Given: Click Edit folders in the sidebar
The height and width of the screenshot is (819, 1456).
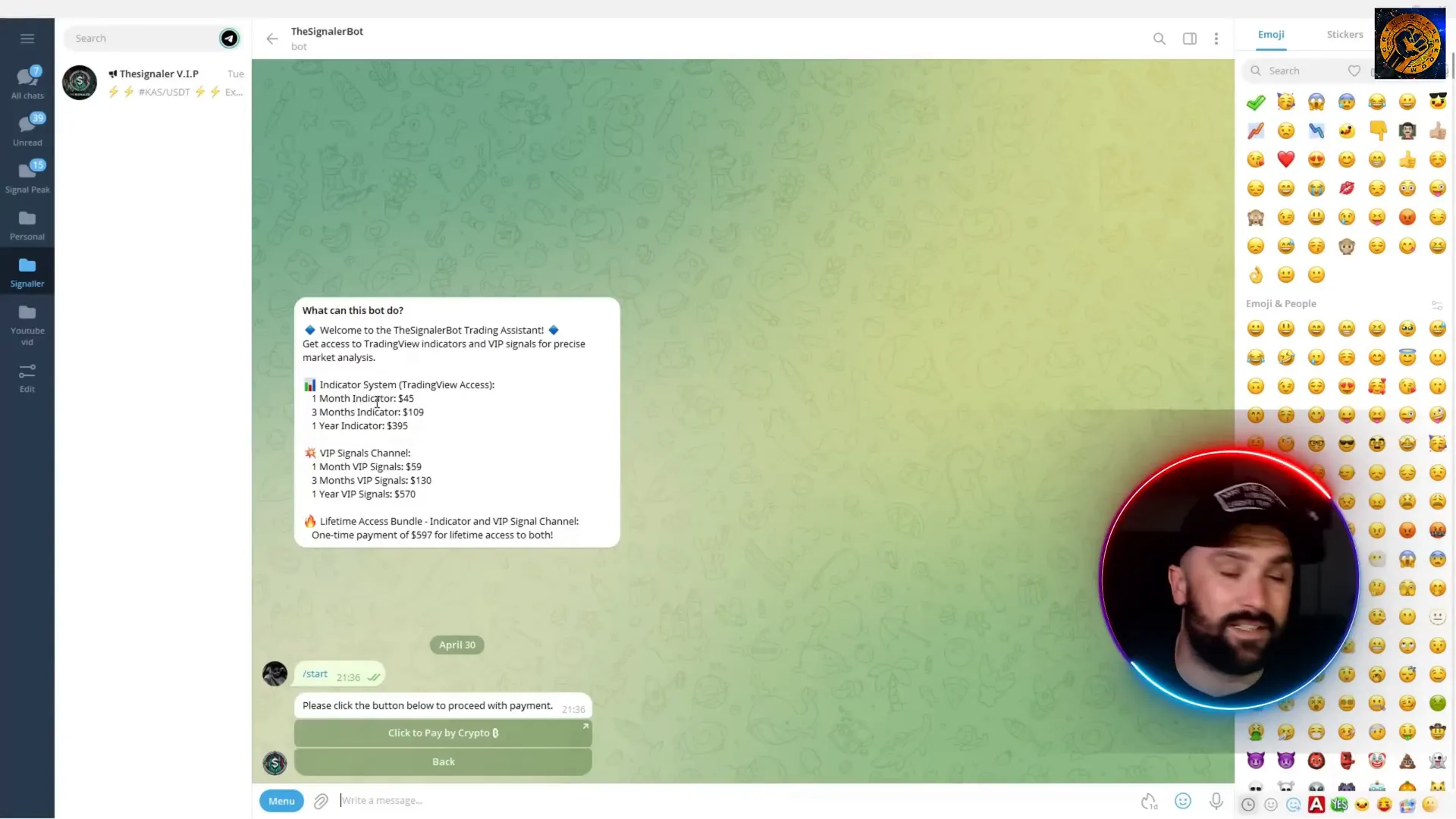Looking at the screenshot, I should click(x=27, y=378).
